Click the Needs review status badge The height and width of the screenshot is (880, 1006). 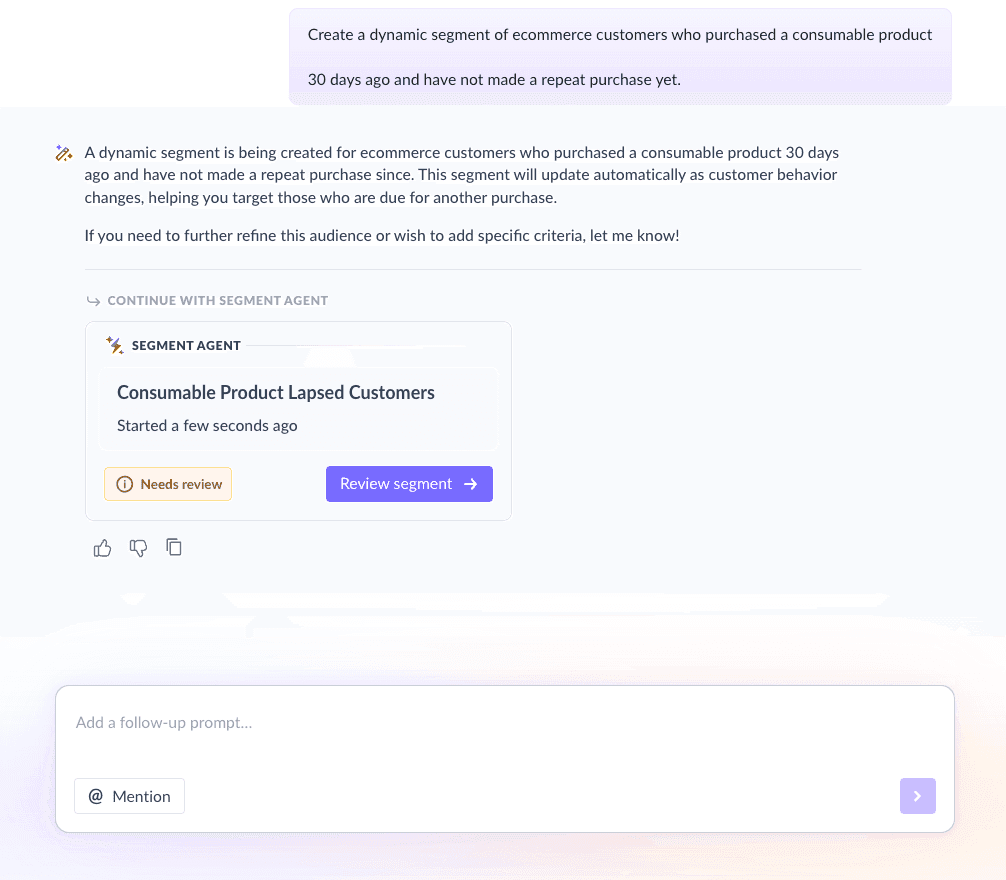point(168,484)
